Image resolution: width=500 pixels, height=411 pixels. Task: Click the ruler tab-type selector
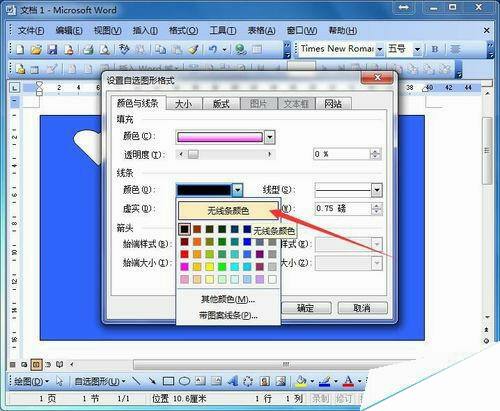pyautogui.click(x=14, y=88)
